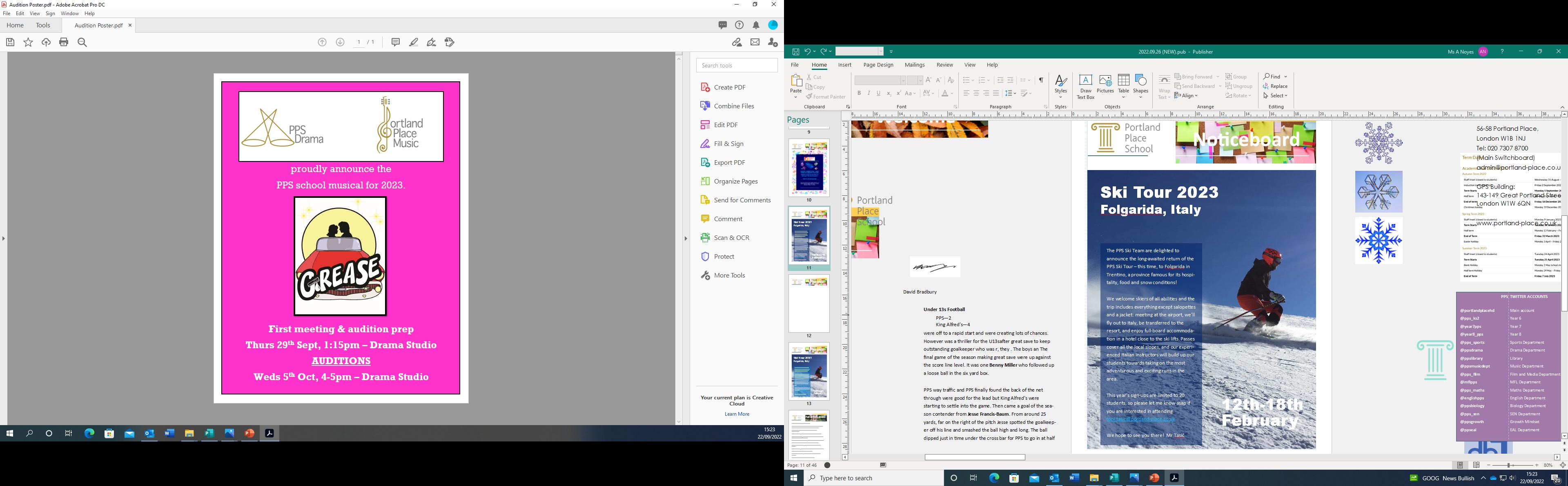Image resolution: width=1568 pixels, height=486 pixels.
Task: Expand the Shapes dropdown
Action: click(1141, 97)
